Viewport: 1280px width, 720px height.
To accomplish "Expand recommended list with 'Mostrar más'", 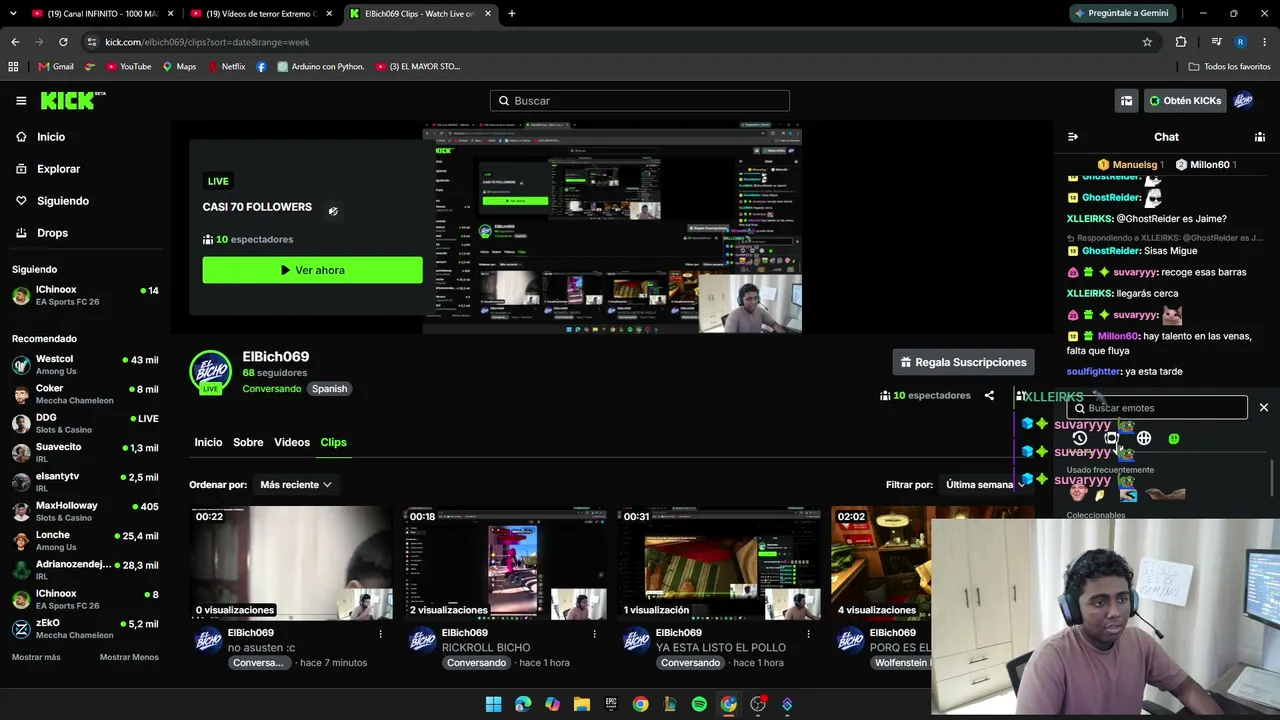I will pyautogui.click(x=36, y=657).
